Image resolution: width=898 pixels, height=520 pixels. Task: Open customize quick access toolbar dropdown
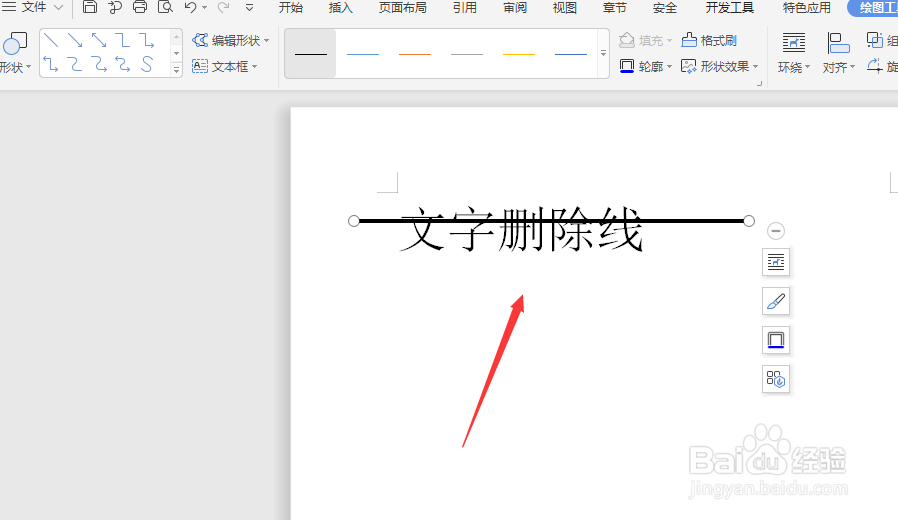point(249,7)
